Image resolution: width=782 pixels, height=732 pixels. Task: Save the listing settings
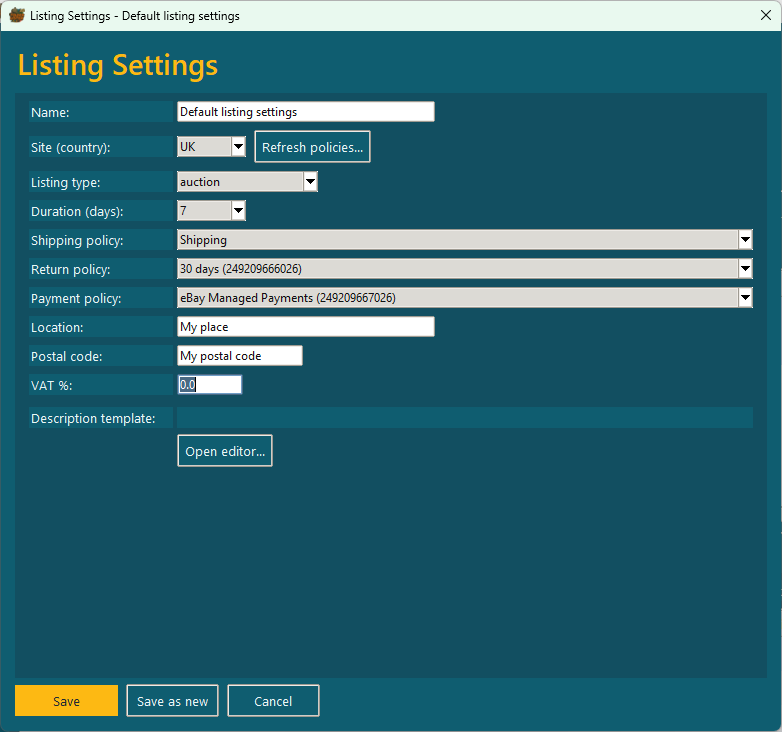66,701
